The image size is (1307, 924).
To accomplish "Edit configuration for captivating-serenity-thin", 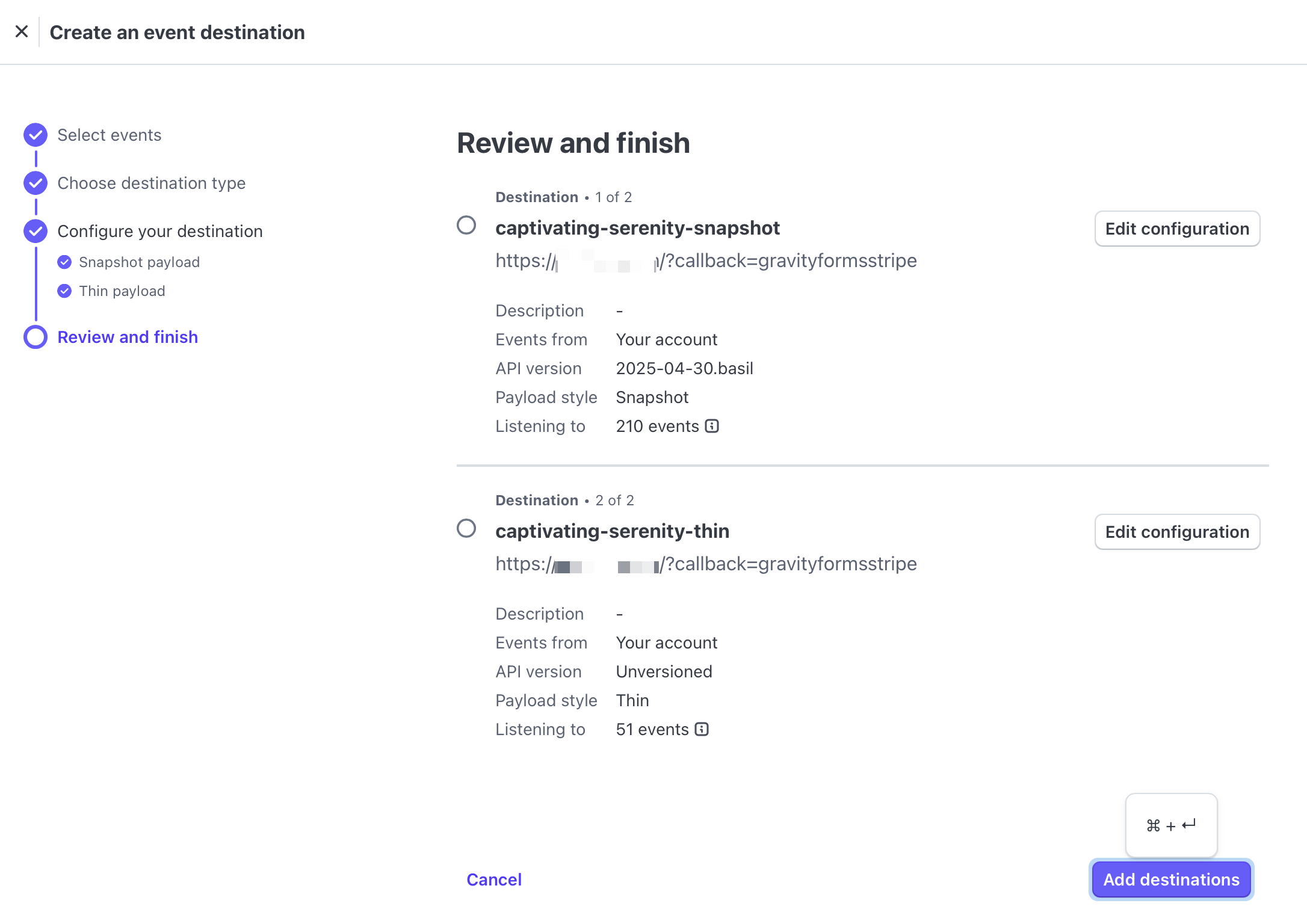I will 1177,532.
